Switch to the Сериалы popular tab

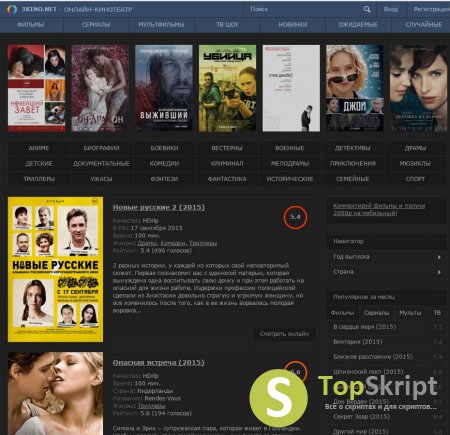click(x=376, y=313)
